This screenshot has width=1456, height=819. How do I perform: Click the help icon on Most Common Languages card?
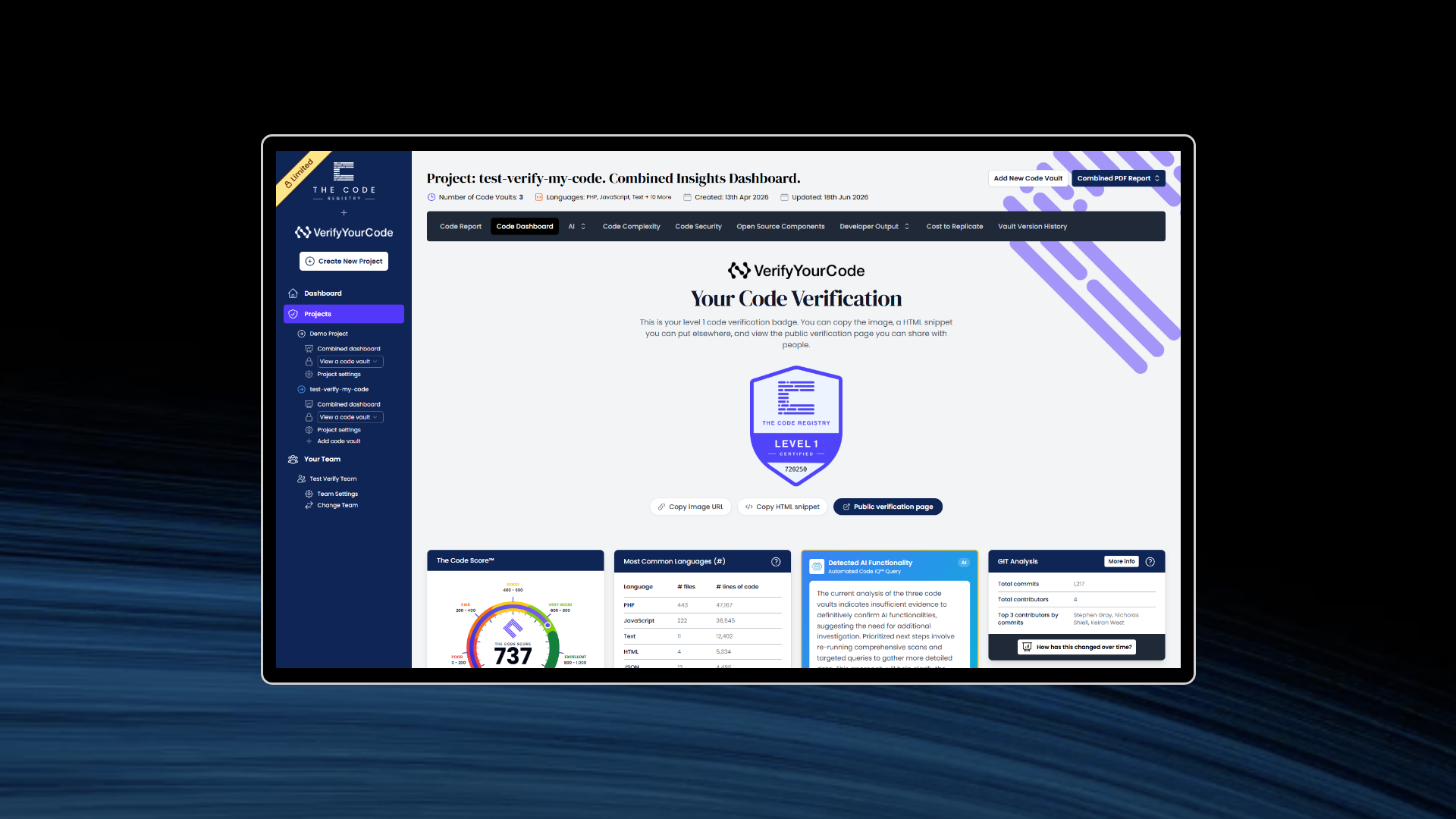click(776, 562)
